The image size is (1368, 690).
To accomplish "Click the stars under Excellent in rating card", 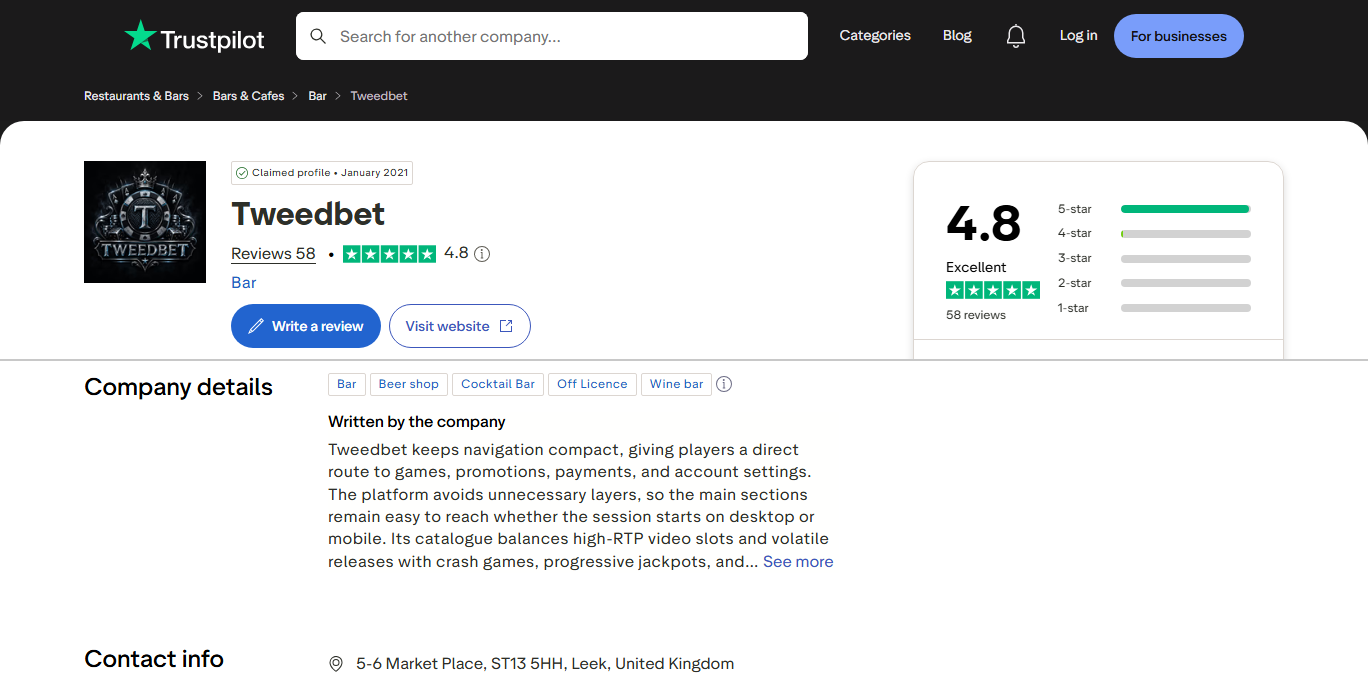I will 993,290.
